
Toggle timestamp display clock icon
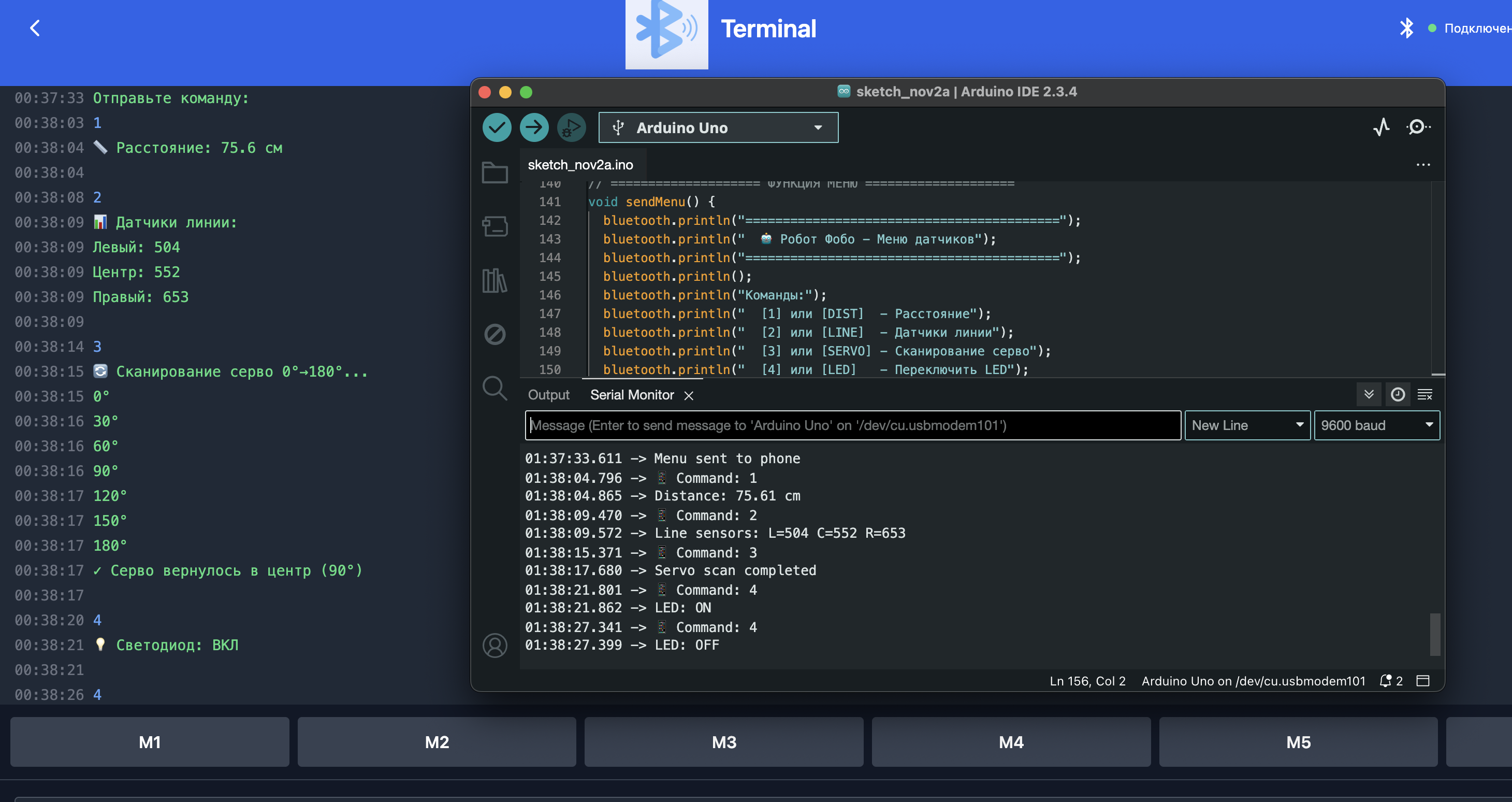[1398, 395]
